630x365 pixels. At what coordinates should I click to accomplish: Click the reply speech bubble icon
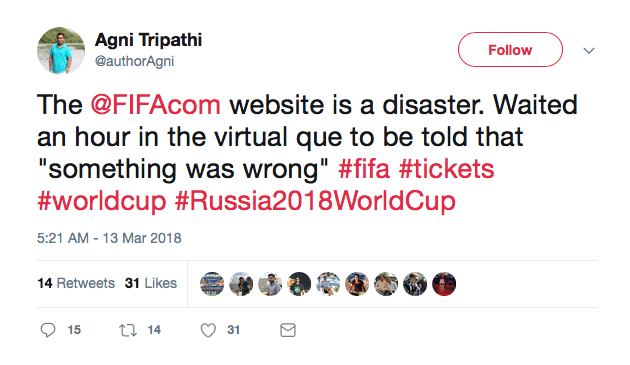point(48,330)
